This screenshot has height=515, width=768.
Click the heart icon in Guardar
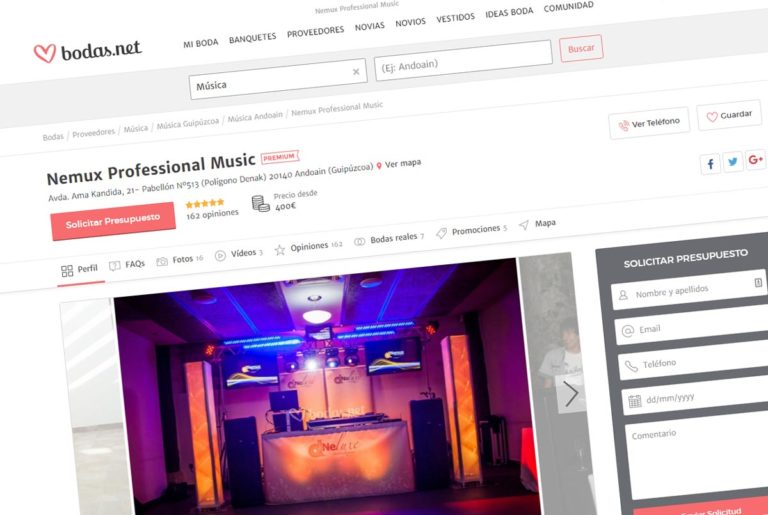[x=712, y=117]
